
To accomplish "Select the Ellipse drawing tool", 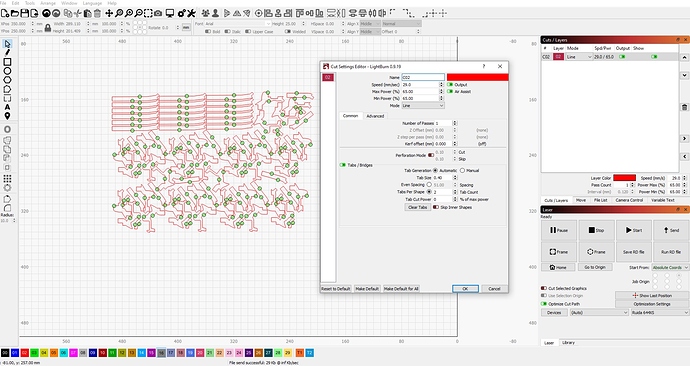I will click(7, 71).
